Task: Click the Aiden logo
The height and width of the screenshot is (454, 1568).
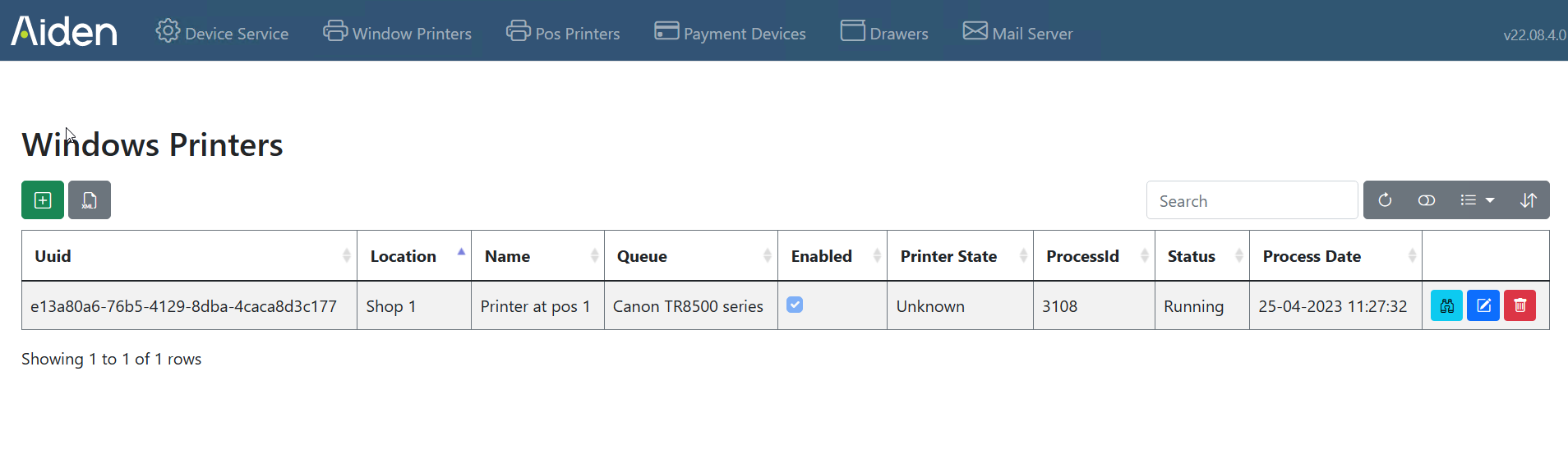Action: point(64,31)
